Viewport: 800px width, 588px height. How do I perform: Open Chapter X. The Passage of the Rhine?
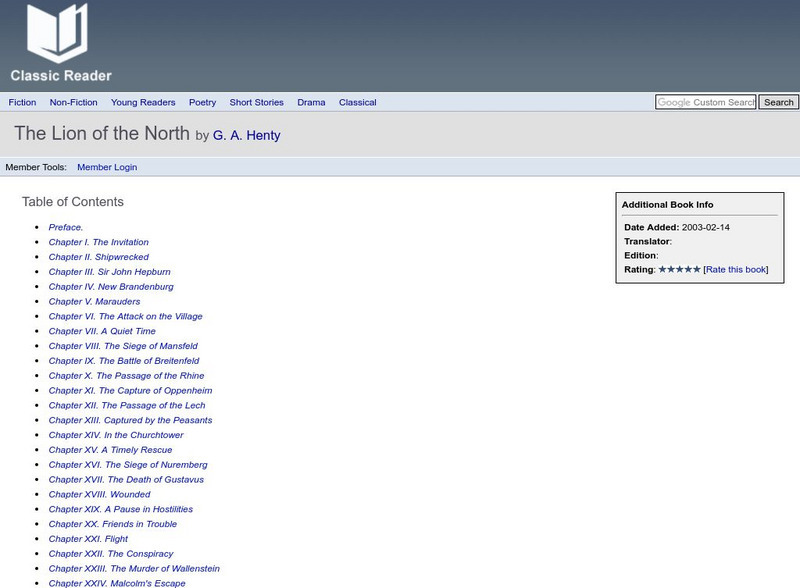(x=127, y=375)
